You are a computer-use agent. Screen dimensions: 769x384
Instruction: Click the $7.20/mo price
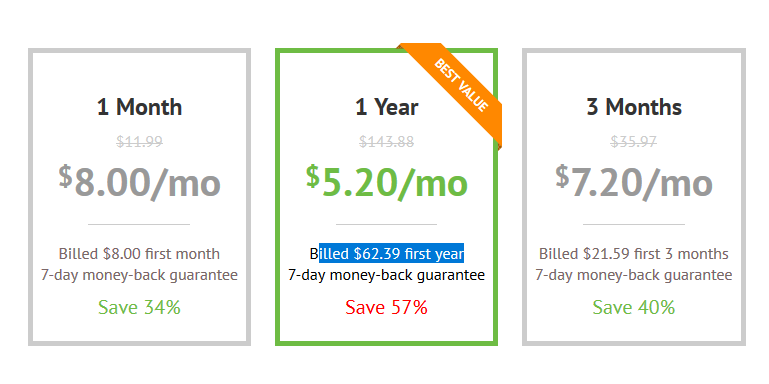634,181
